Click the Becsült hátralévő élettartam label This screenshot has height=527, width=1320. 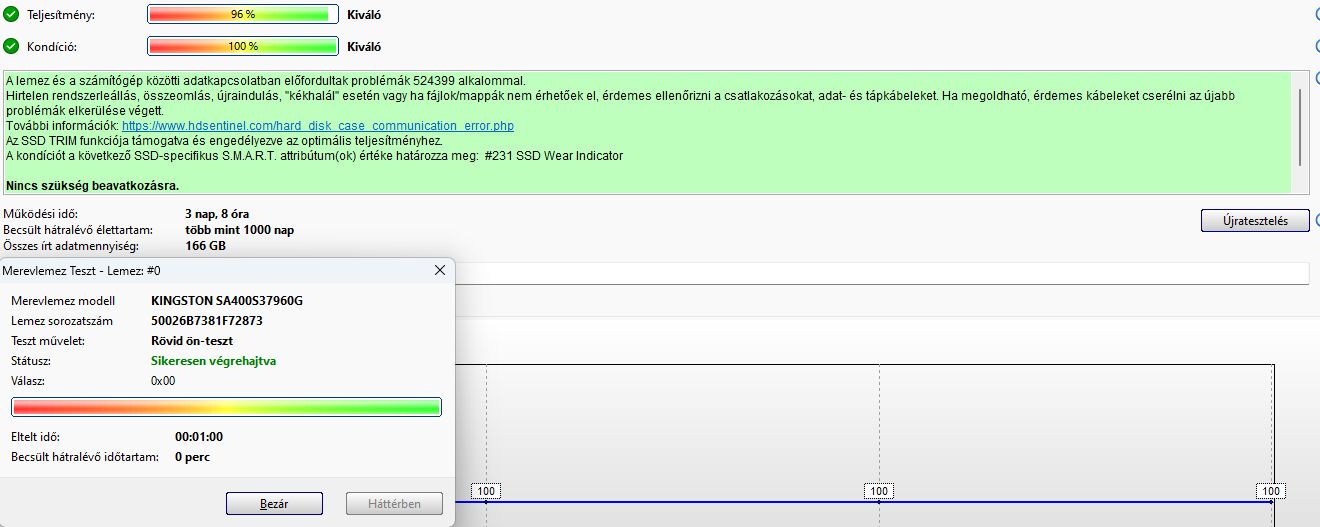tap(77, 230)
